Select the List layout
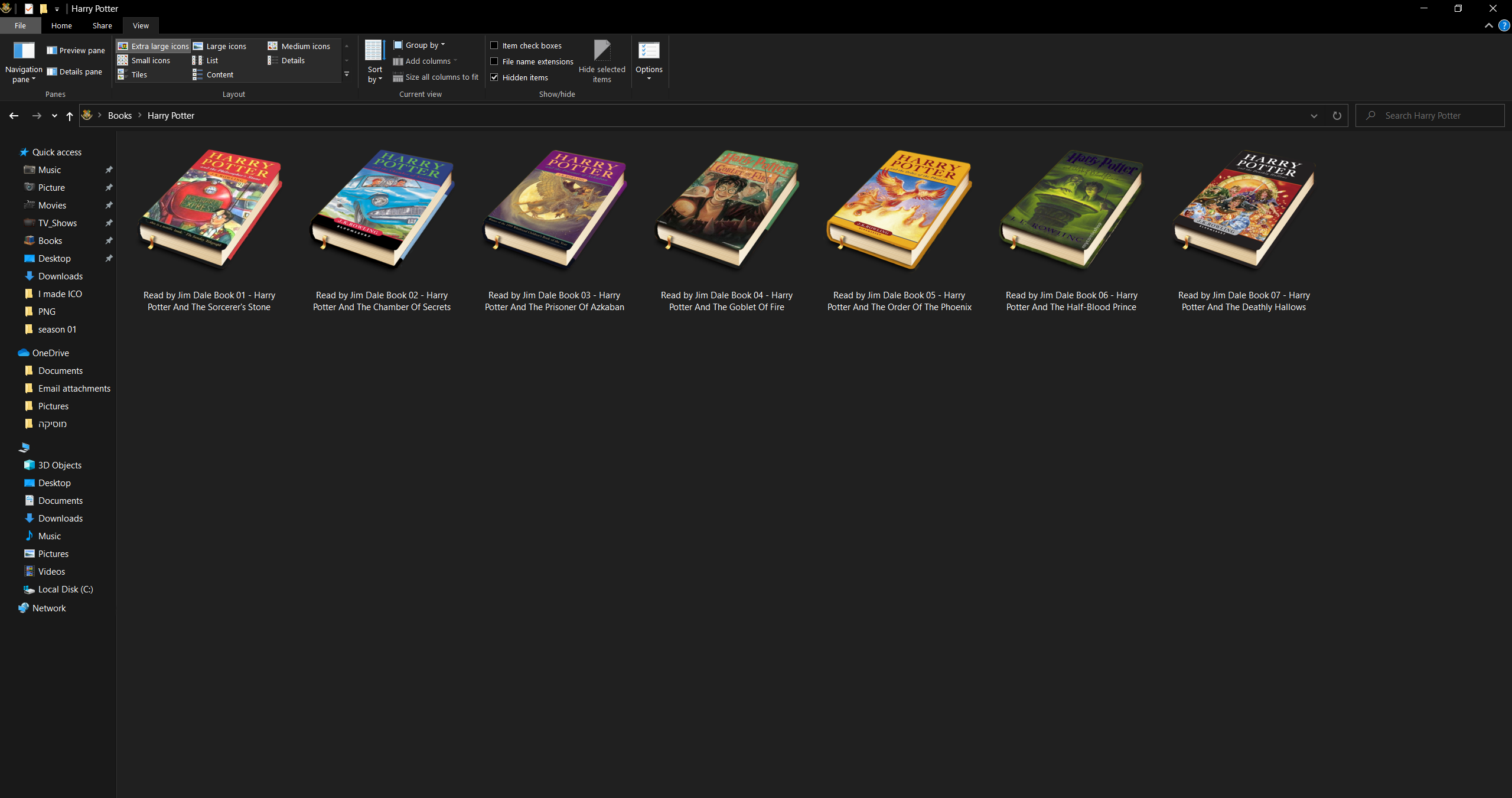 [x=212, y=60]
